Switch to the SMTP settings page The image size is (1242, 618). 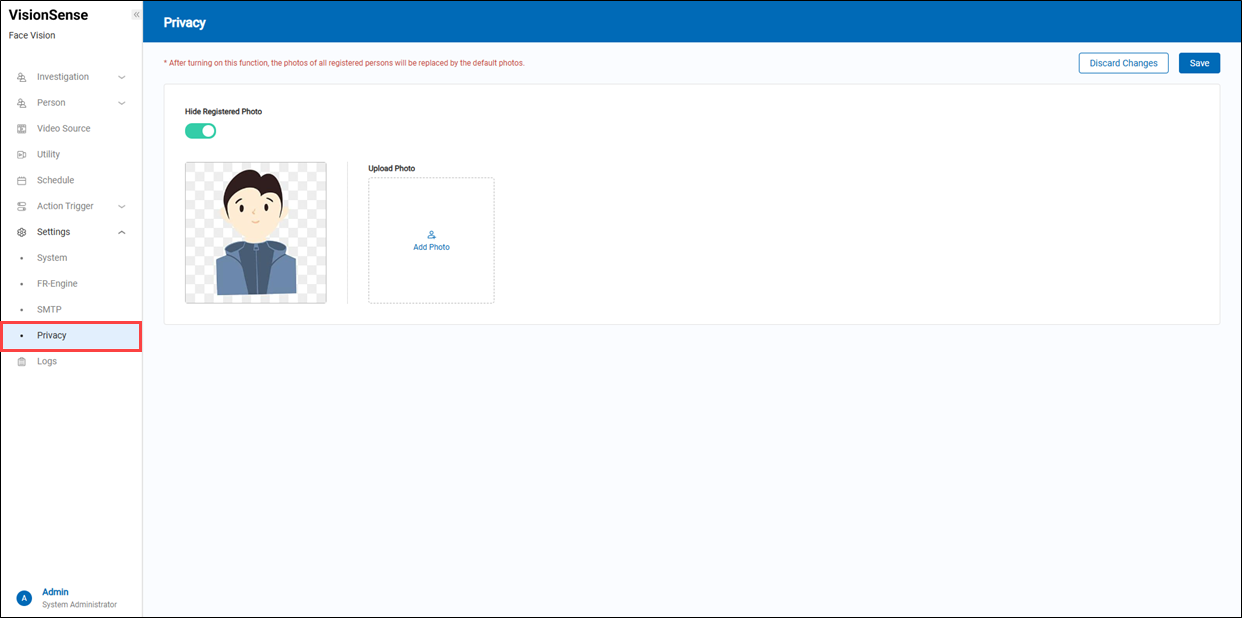click(x=49, y=309)
